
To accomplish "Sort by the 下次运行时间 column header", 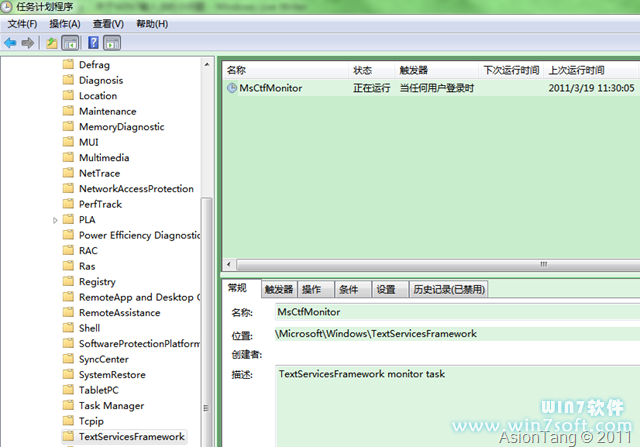I will click(511, 70).
